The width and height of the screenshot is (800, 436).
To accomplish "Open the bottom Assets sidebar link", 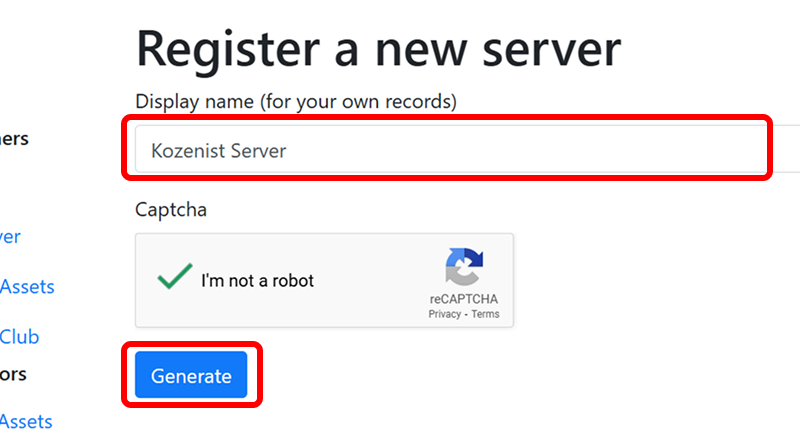I will tap(26, 422).
